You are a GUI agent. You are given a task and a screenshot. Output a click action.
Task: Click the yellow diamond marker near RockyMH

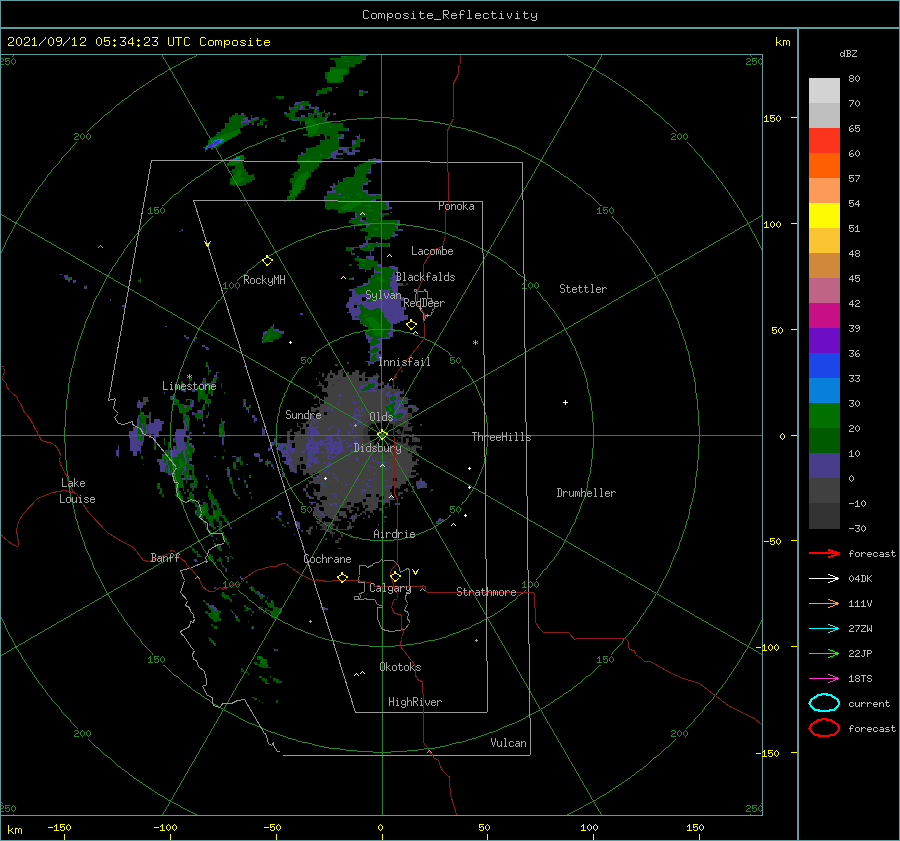[267, 261]
